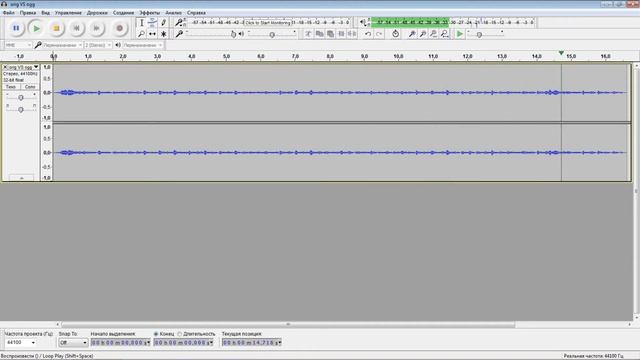
Task: Open the Sync-Lock tracks clock icon
Action: [395, 34]
